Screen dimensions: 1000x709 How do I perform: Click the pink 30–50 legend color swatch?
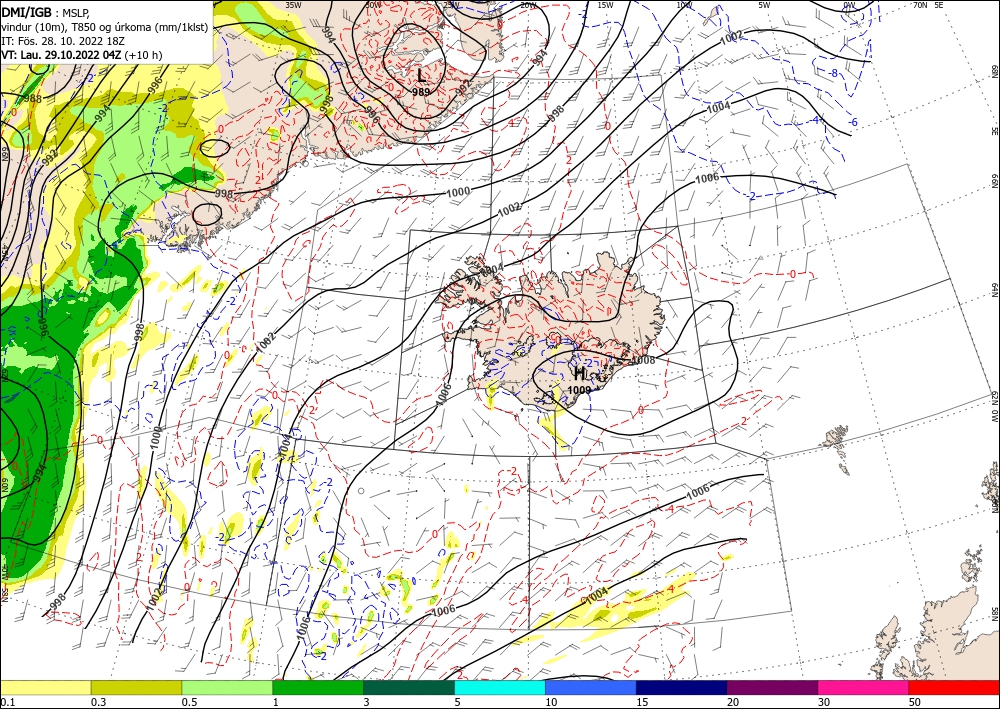[863, 687]
